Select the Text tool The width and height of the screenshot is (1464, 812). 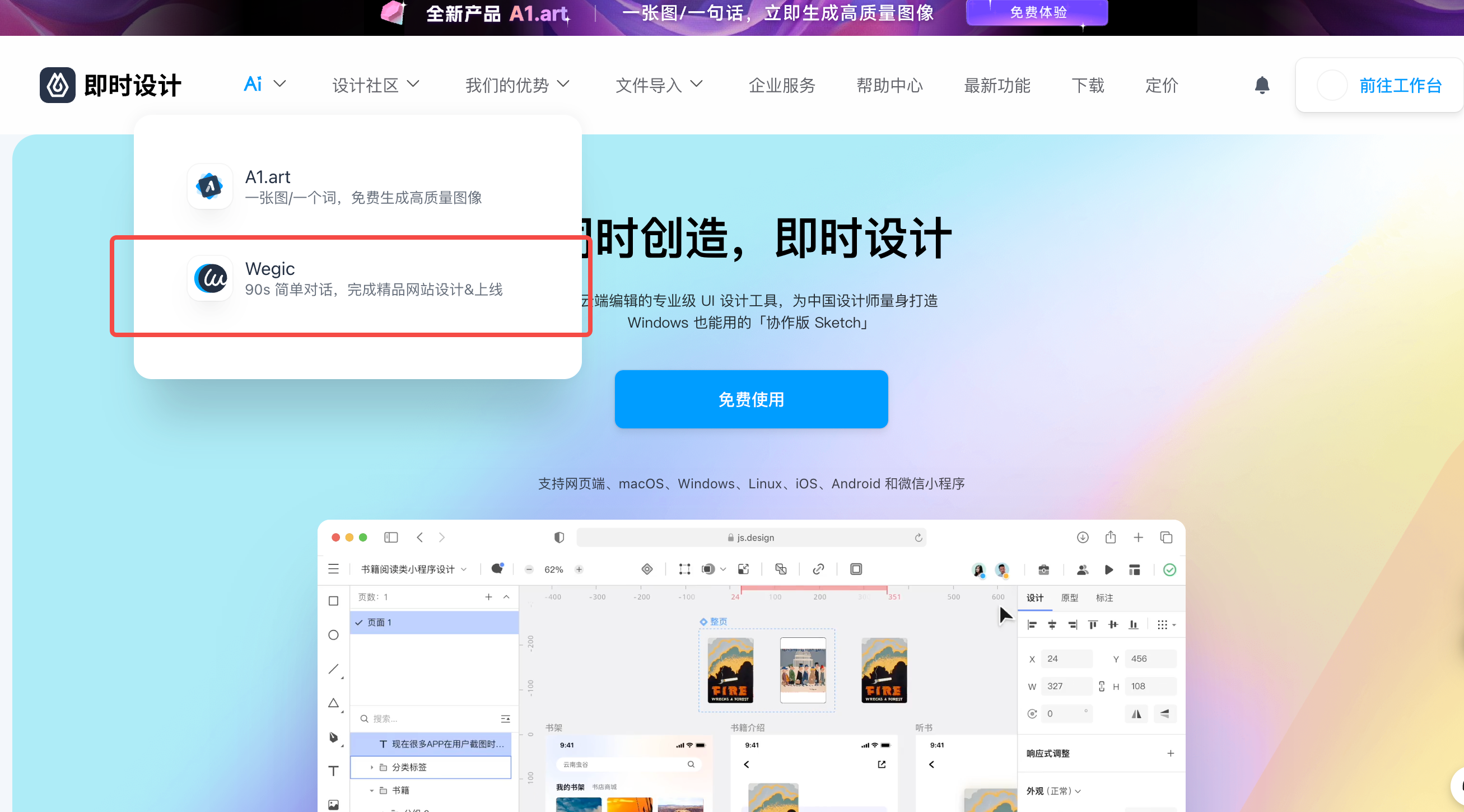point(334,771)
